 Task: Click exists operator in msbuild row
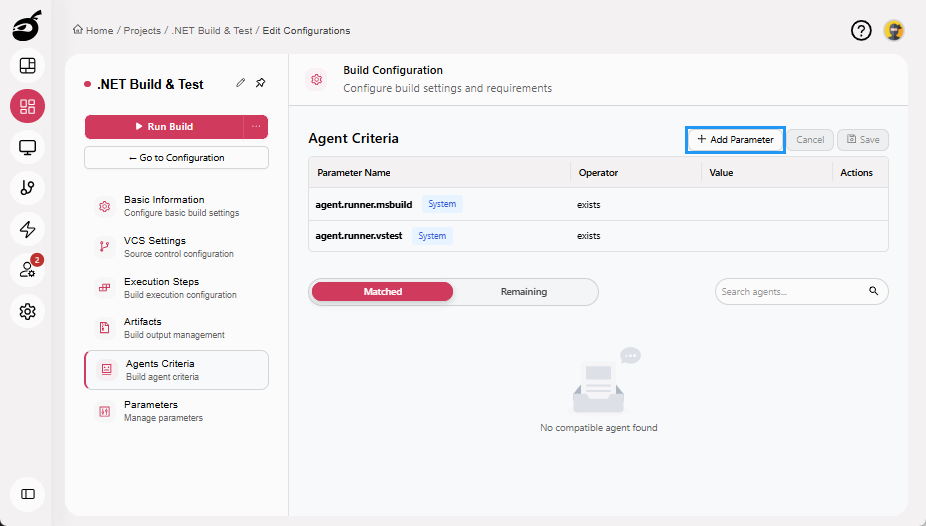point(589,205)
